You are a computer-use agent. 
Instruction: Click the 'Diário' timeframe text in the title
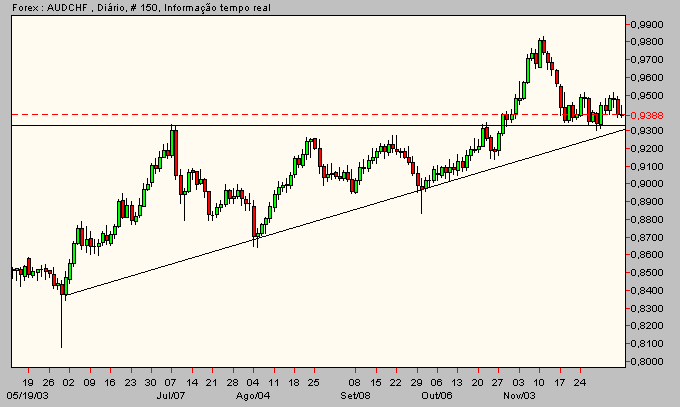click(111, 7)
